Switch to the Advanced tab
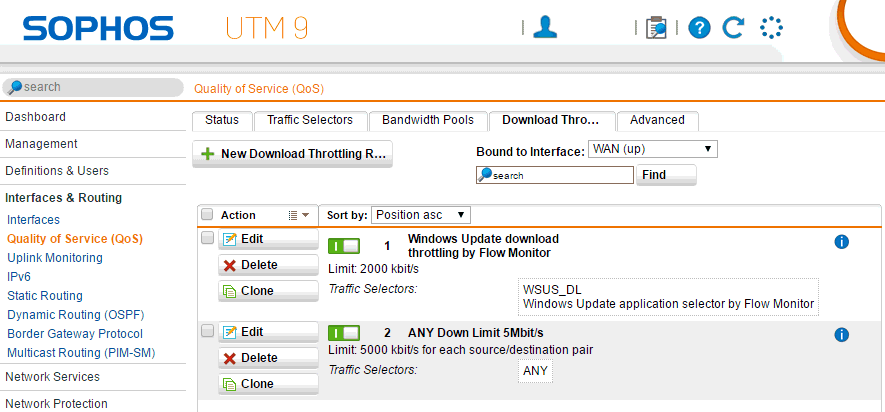This screenshot has height=412, width=885. (658, 120)
